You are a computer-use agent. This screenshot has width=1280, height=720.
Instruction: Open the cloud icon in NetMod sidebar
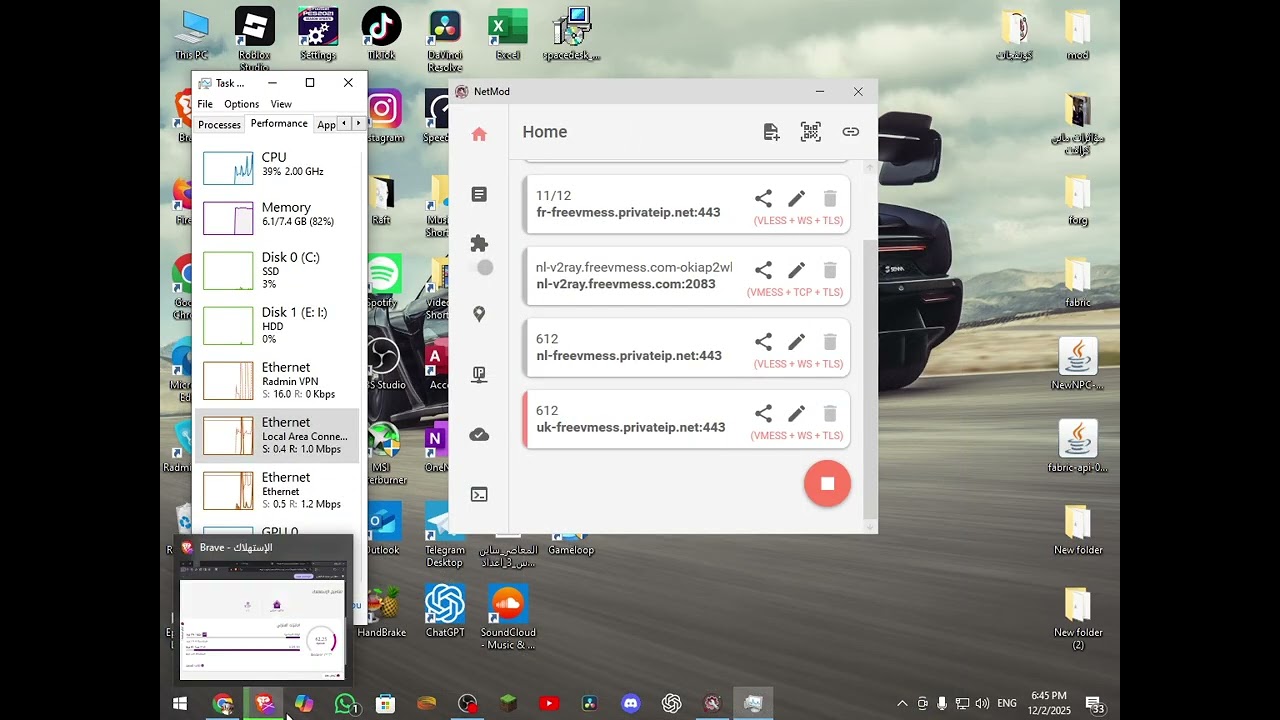click(x=479, y=435)
